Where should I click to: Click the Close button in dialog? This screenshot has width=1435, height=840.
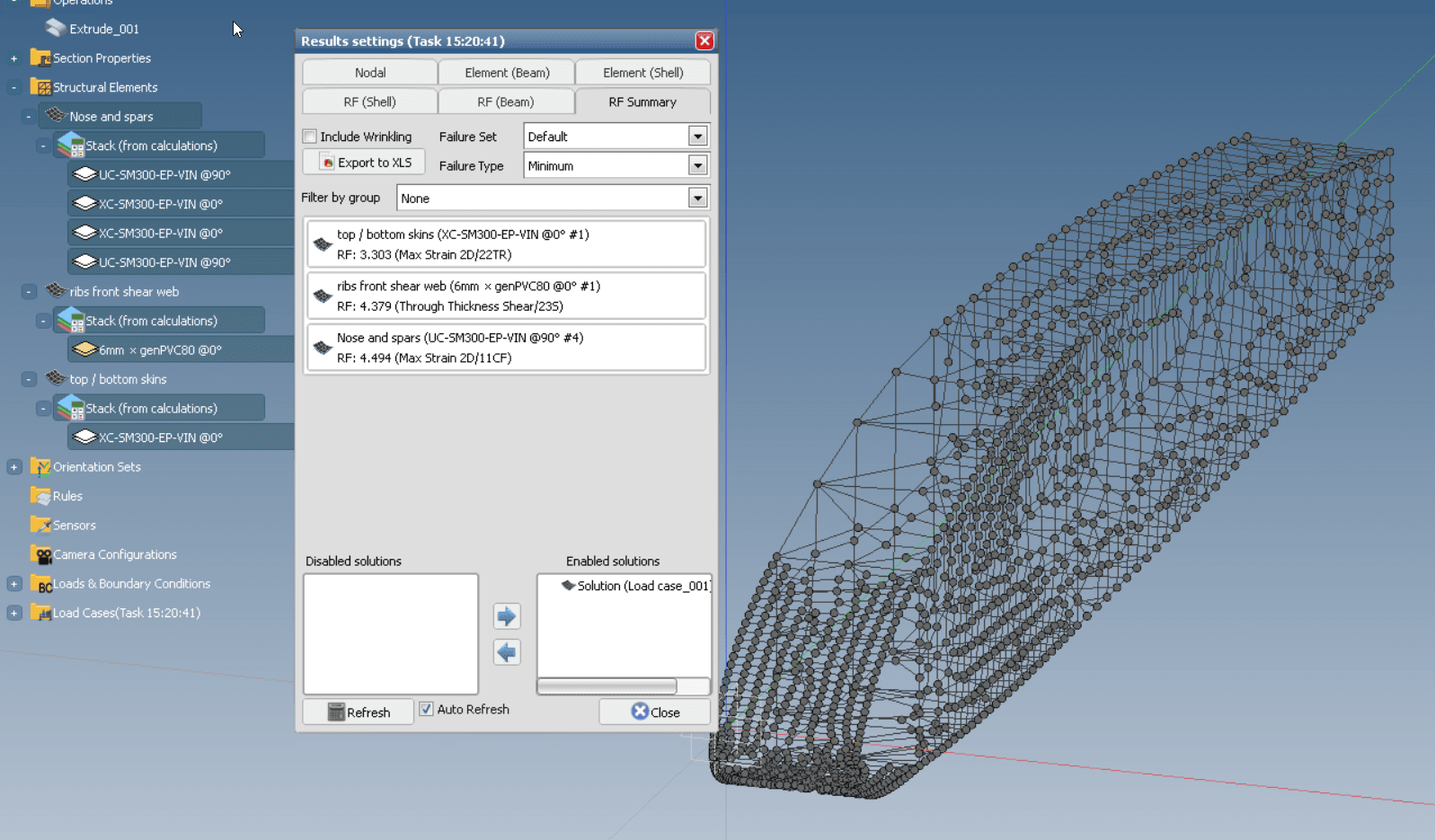pos(655,712)
